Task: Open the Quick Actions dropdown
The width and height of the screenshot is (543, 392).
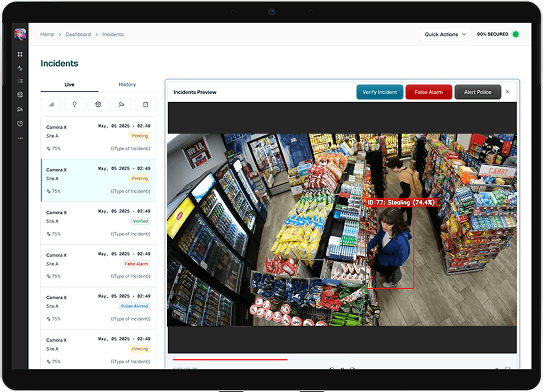Action: pos(445,34)
